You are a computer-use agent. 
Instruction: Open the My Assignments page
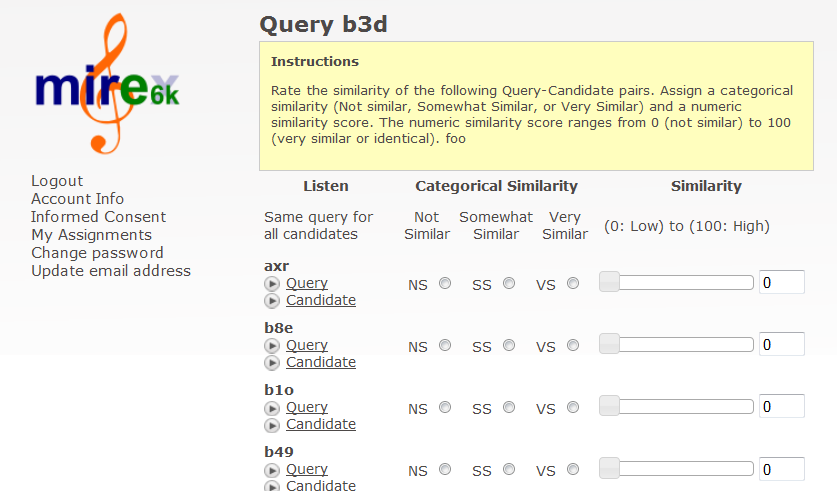[x=91, y=235]
